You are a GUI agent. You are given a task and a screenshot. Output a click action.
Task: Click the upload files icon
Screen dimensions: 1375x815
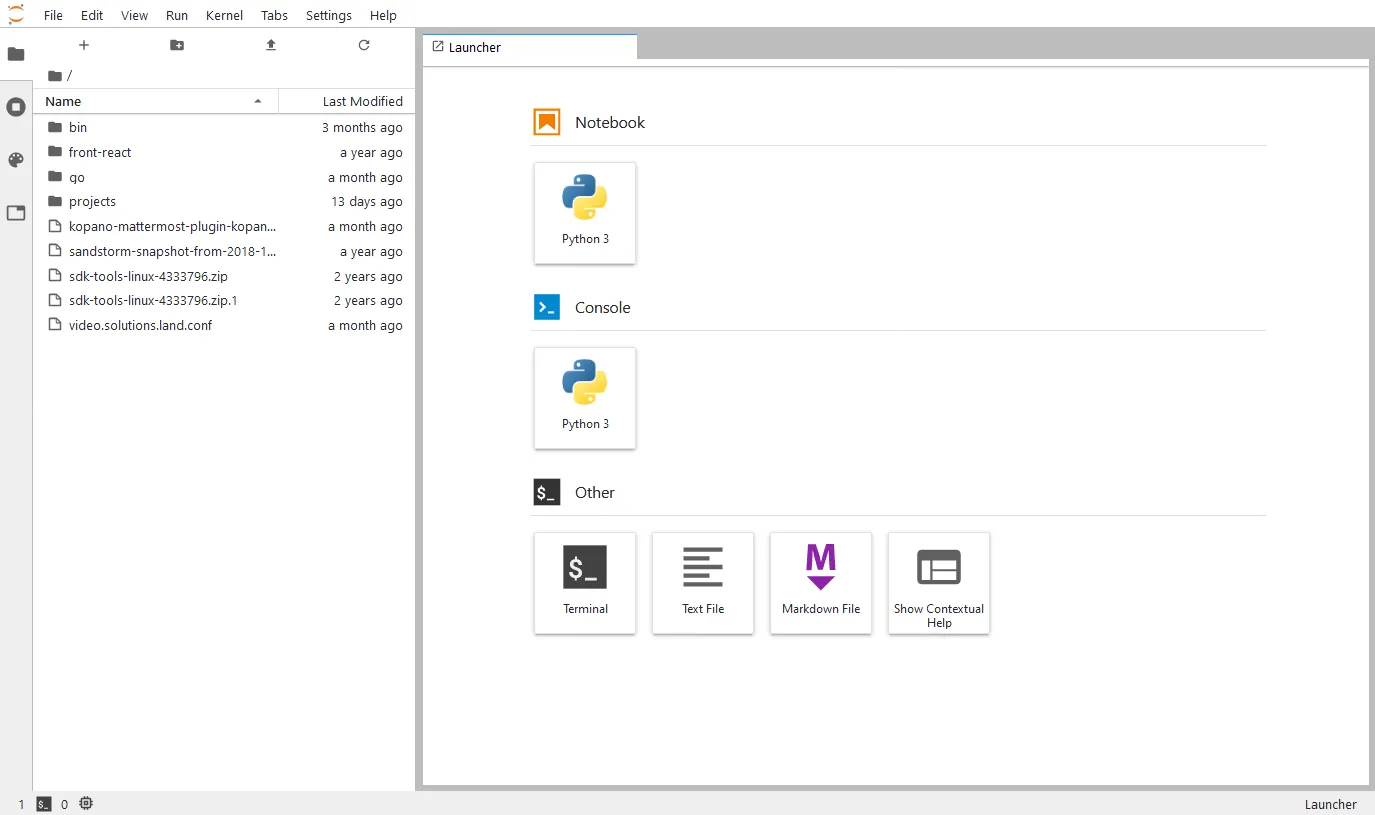pyautogui.click(x=270, y=45)
